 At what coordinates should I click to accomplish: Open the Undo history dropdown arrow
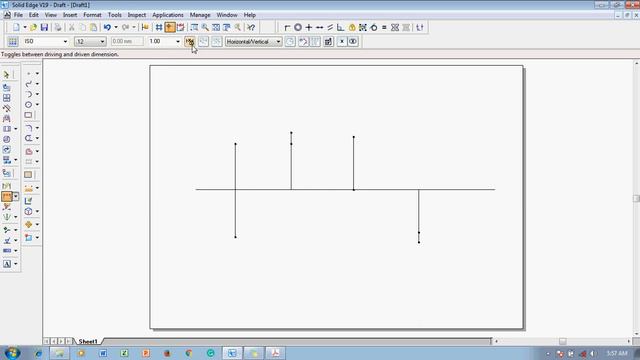click(116, 27)
